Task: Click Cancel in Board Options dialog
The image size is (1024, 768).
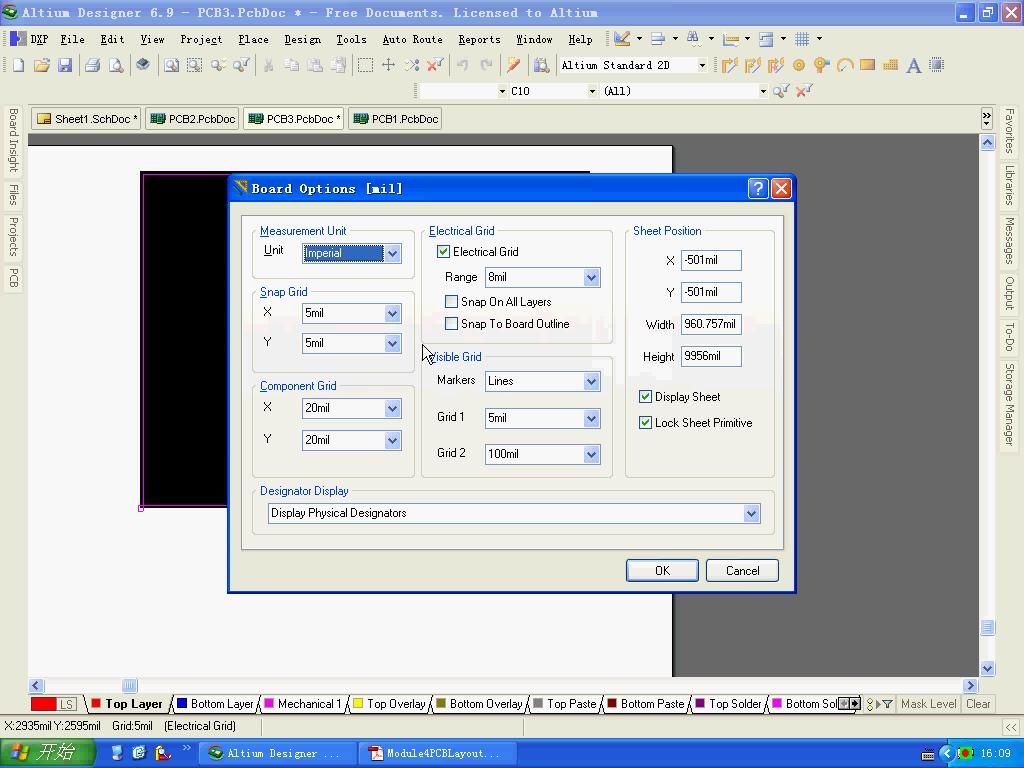Action: pos(743,571)
